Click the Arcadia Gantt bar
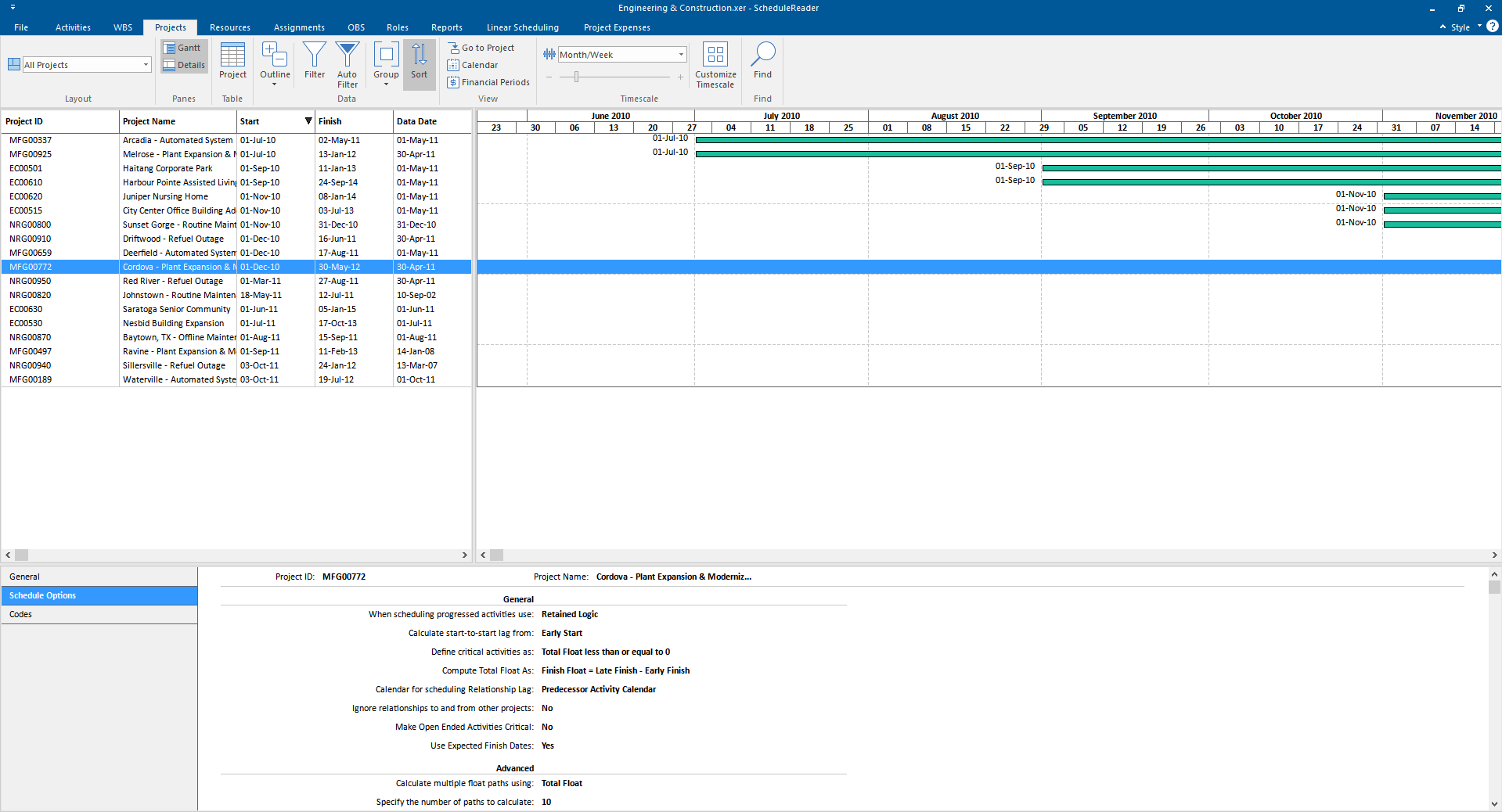1502x812 pixels. (x=1098, y=140)
